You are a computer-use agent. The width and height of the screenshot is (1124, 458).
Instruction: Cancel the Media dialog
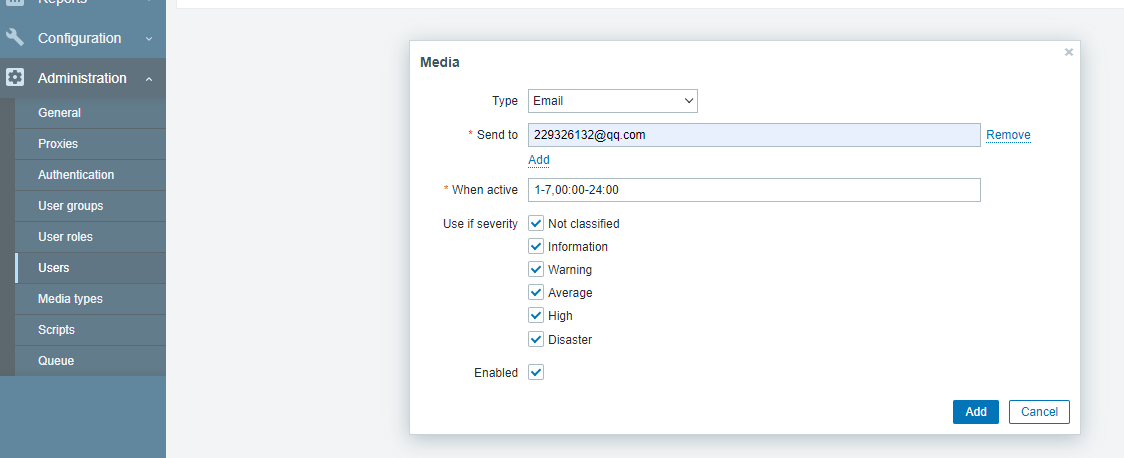coord(1039,412)
